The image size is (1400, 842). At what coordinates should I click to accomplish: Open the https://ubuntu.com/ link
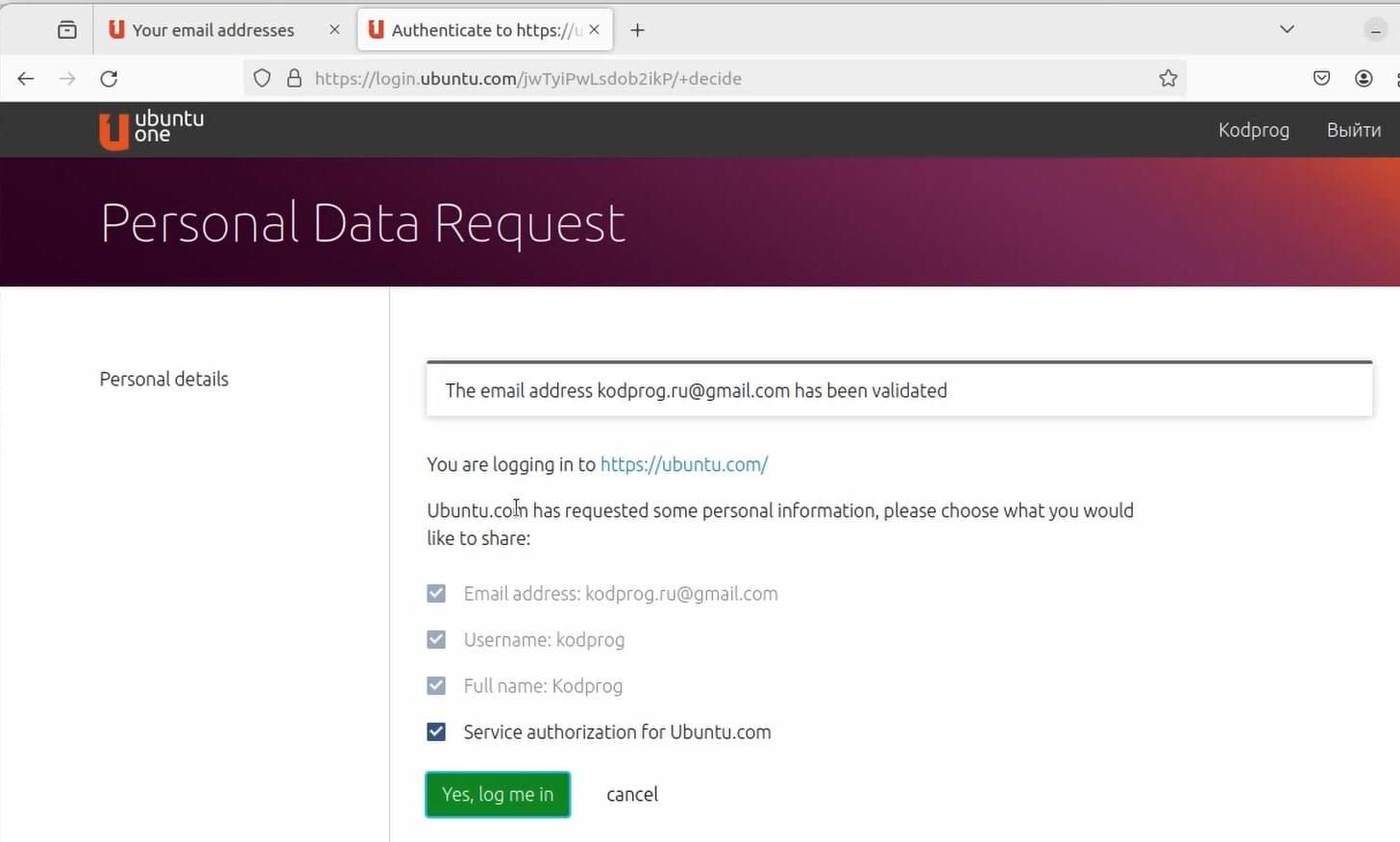tap(684, 464)
